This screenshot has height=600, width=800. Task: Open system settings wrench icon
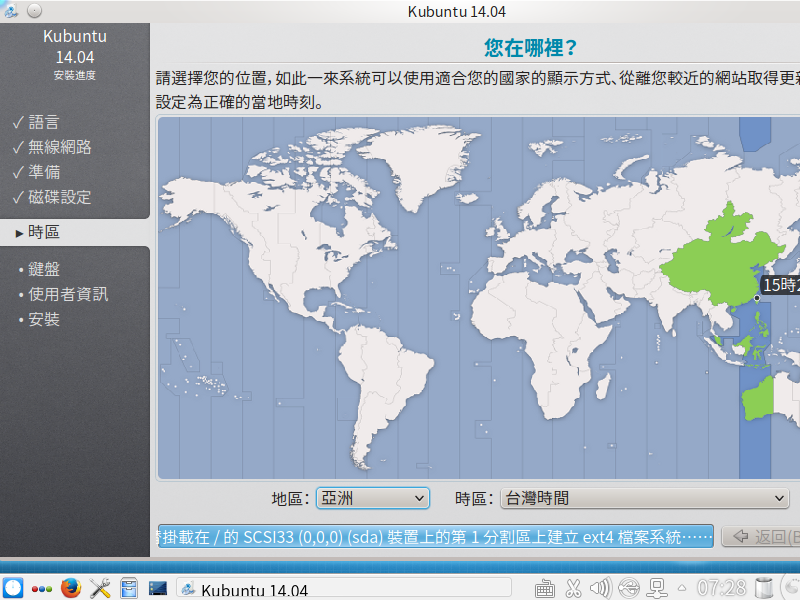click(100, 588)
